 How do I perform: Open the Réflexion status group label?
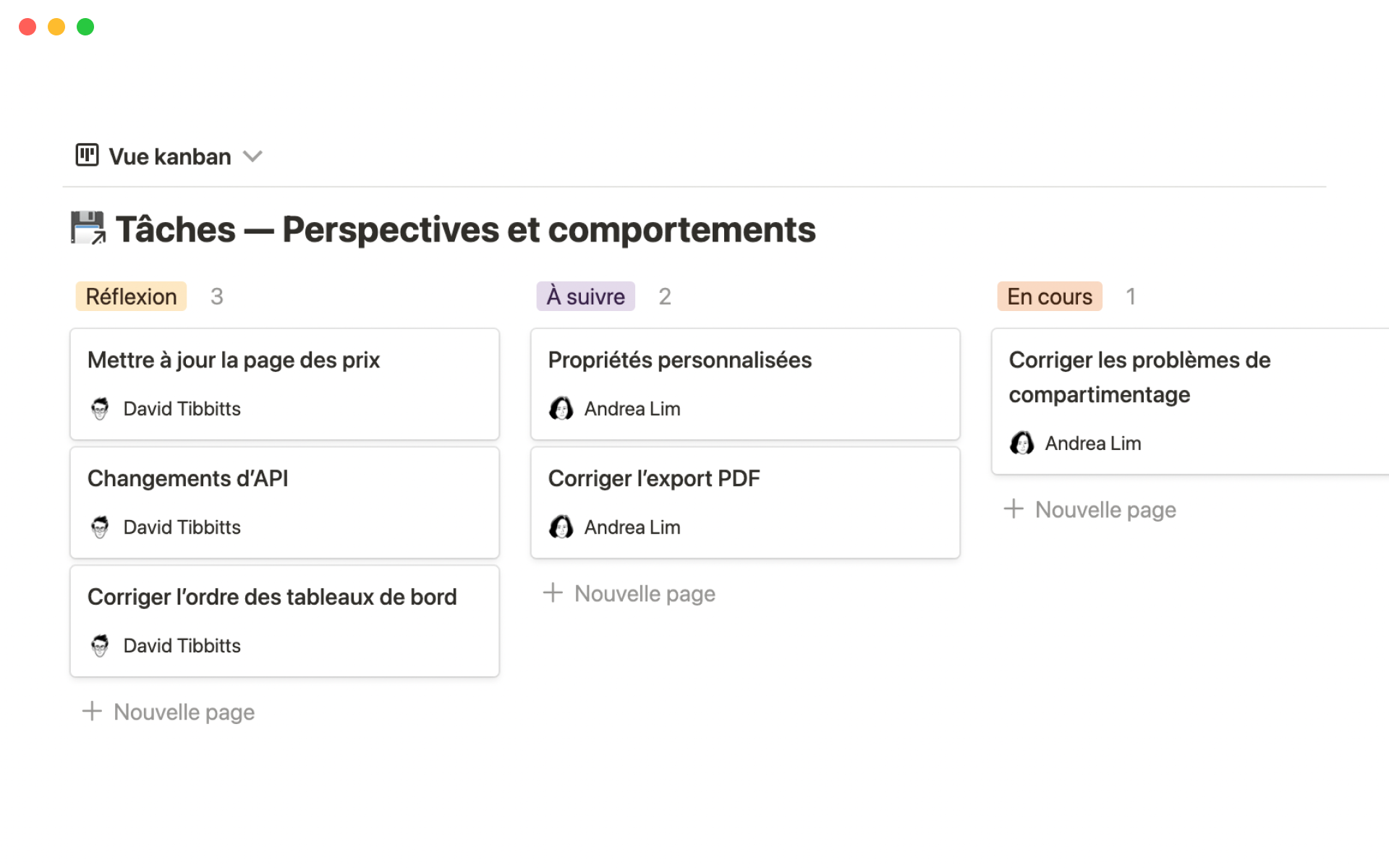130,296
